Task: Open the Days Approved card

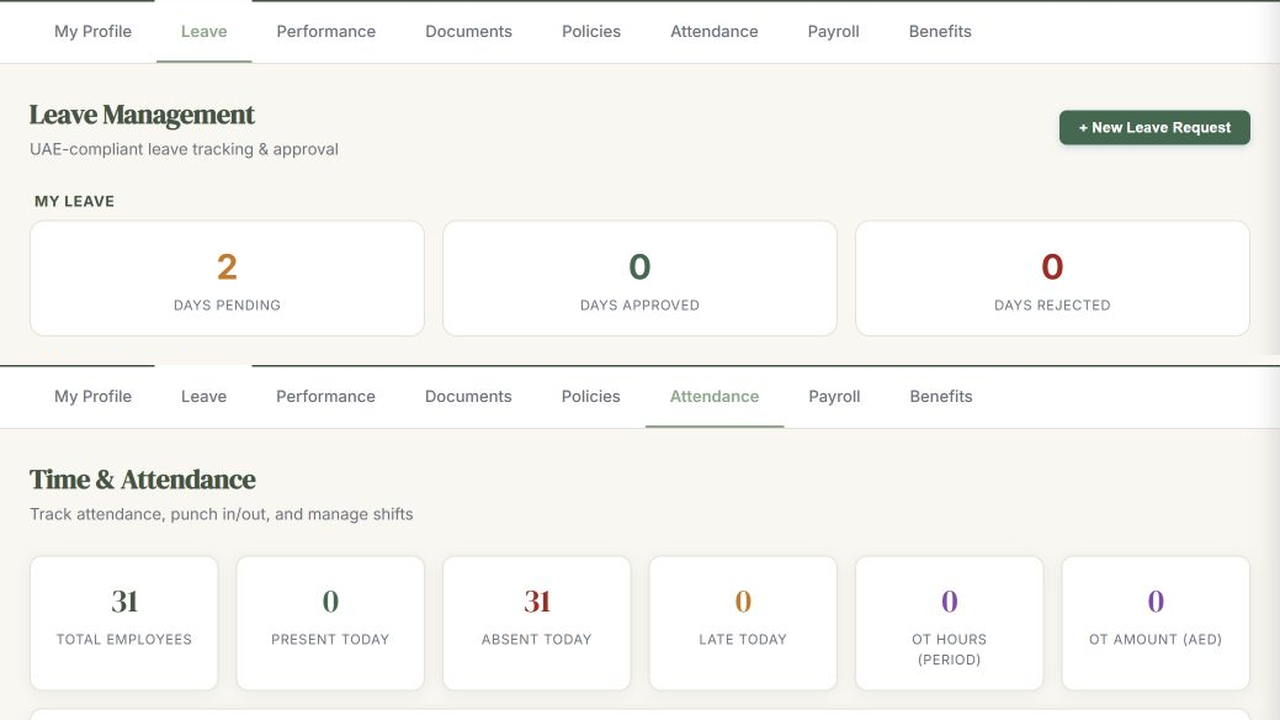Action: pos(640,278)
